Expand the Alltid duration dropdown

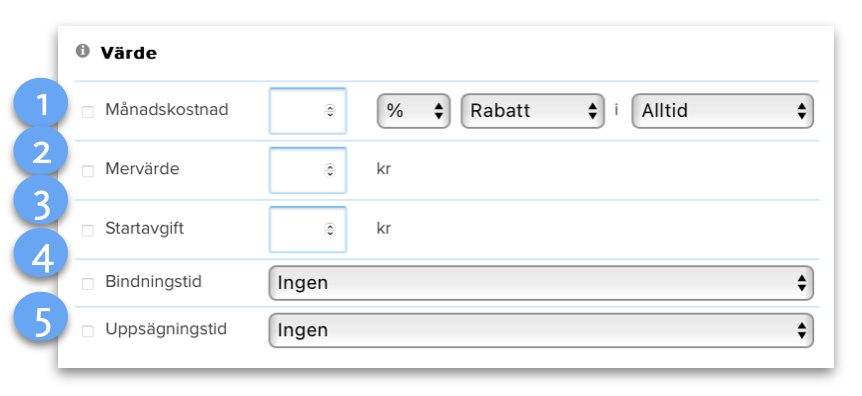coord(722,111)
